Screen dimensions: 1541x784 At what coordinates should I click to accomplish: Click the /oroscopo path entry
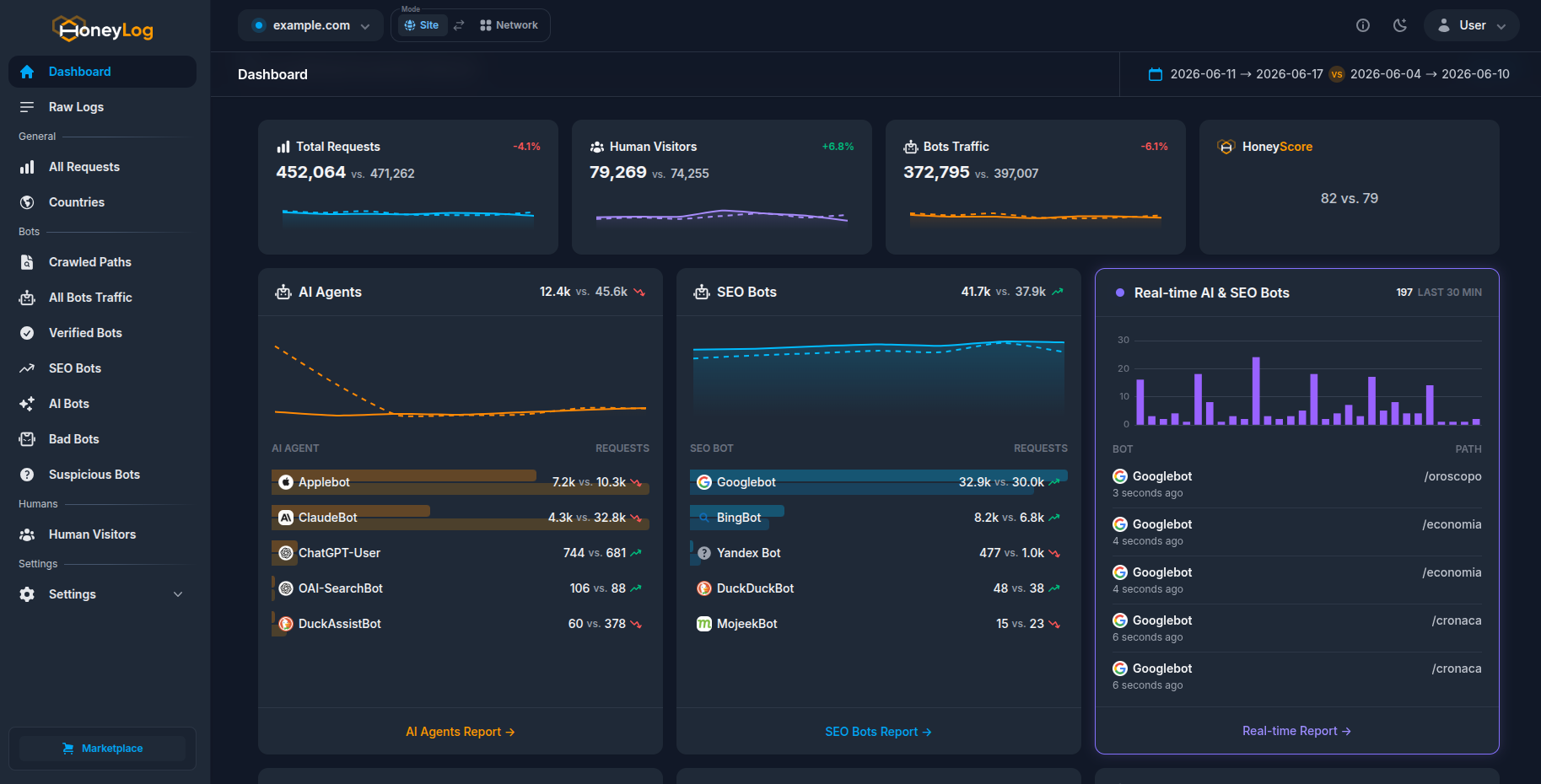point(1452,476)
